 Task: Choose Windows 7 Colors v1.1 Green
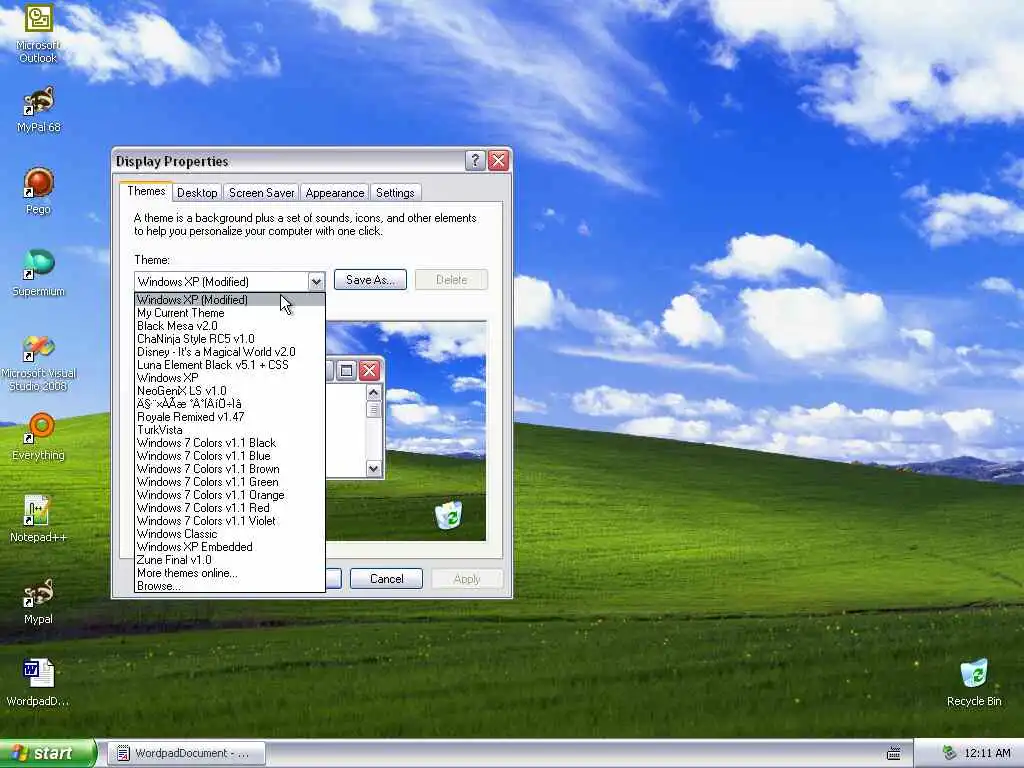pos(229,482)
